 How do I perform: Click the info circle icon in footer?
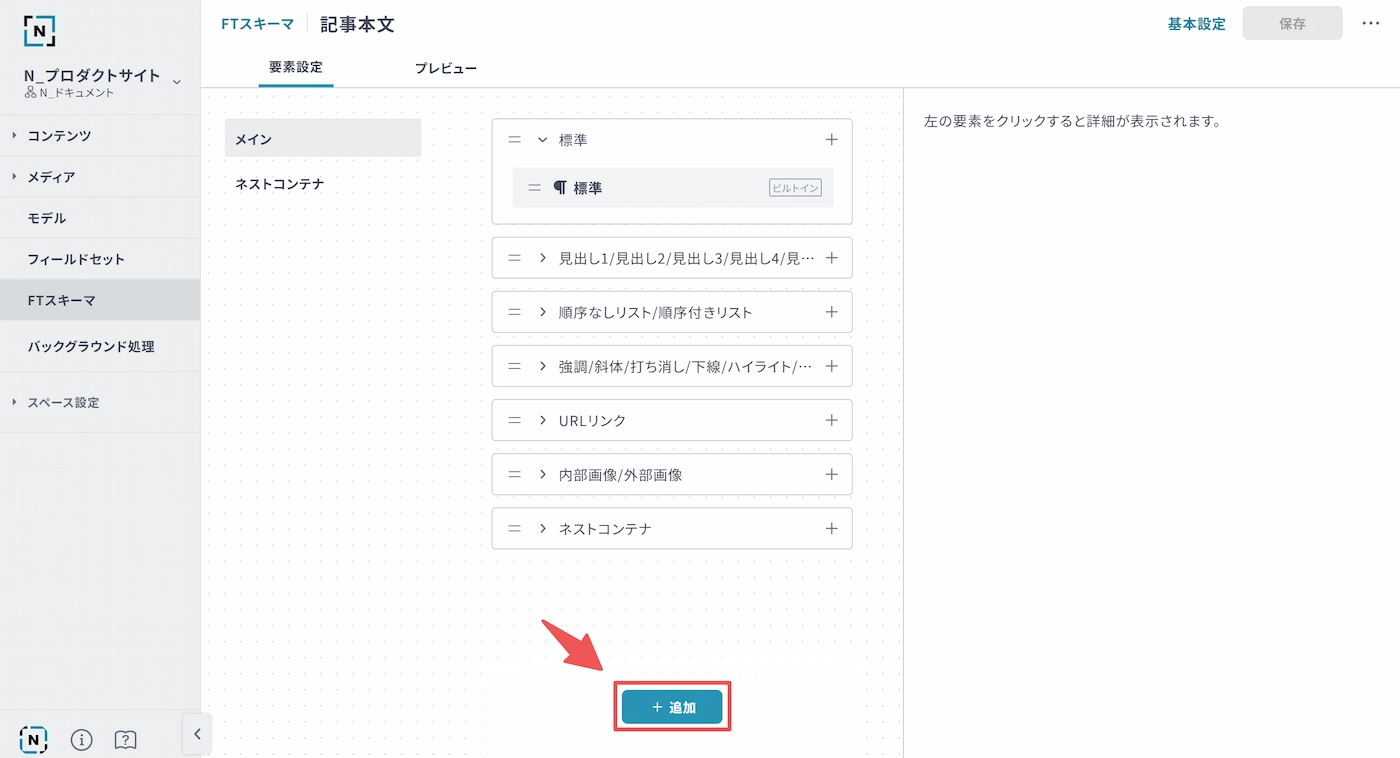click(82, 739)
